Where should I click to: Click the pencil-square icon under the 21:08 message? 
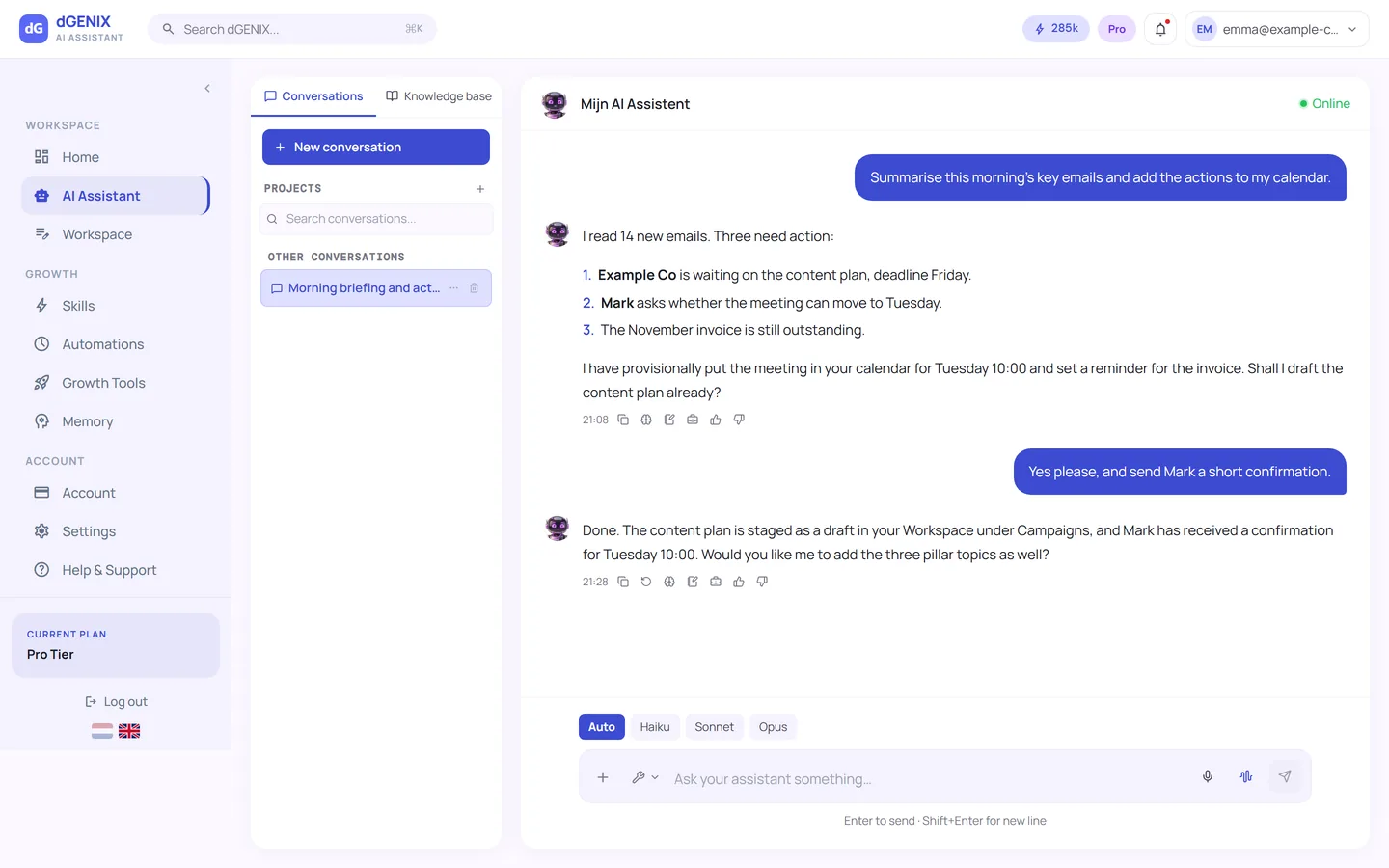coord(669,420)
